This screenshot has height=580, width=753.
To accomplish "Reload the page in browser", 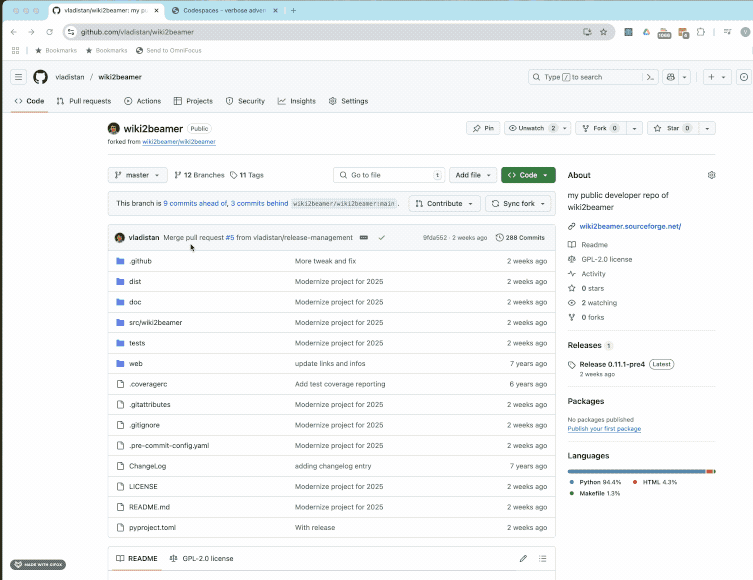I will coord(49,32).
